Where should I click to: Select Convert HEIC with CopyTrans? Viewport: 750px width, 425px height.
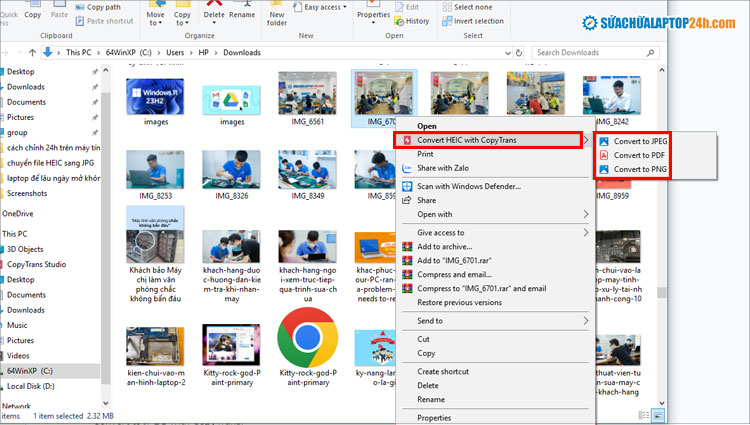tap(488, 140)
